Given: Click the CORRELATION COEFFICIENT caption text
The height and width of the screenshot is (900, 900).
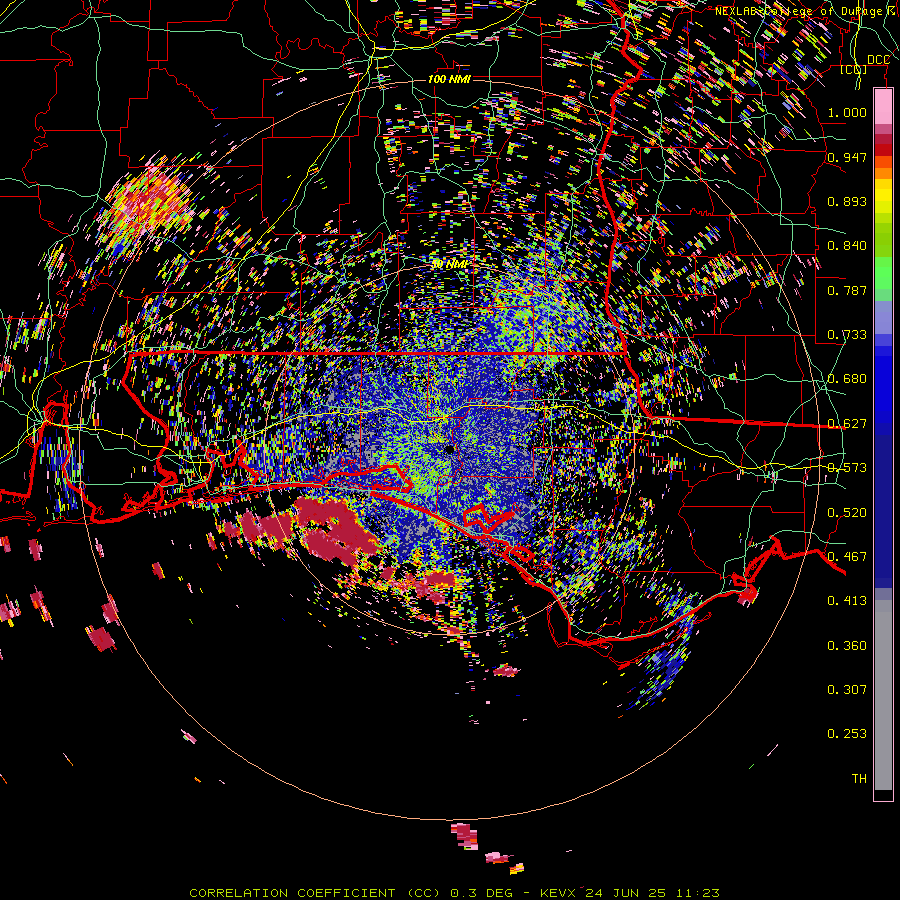Looking at the screenshot, I should tap(292, 893).
